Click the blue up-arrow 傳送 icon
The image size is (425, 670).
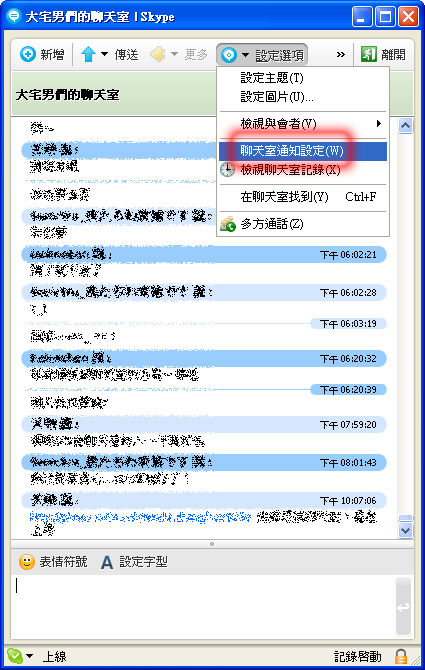88,54
